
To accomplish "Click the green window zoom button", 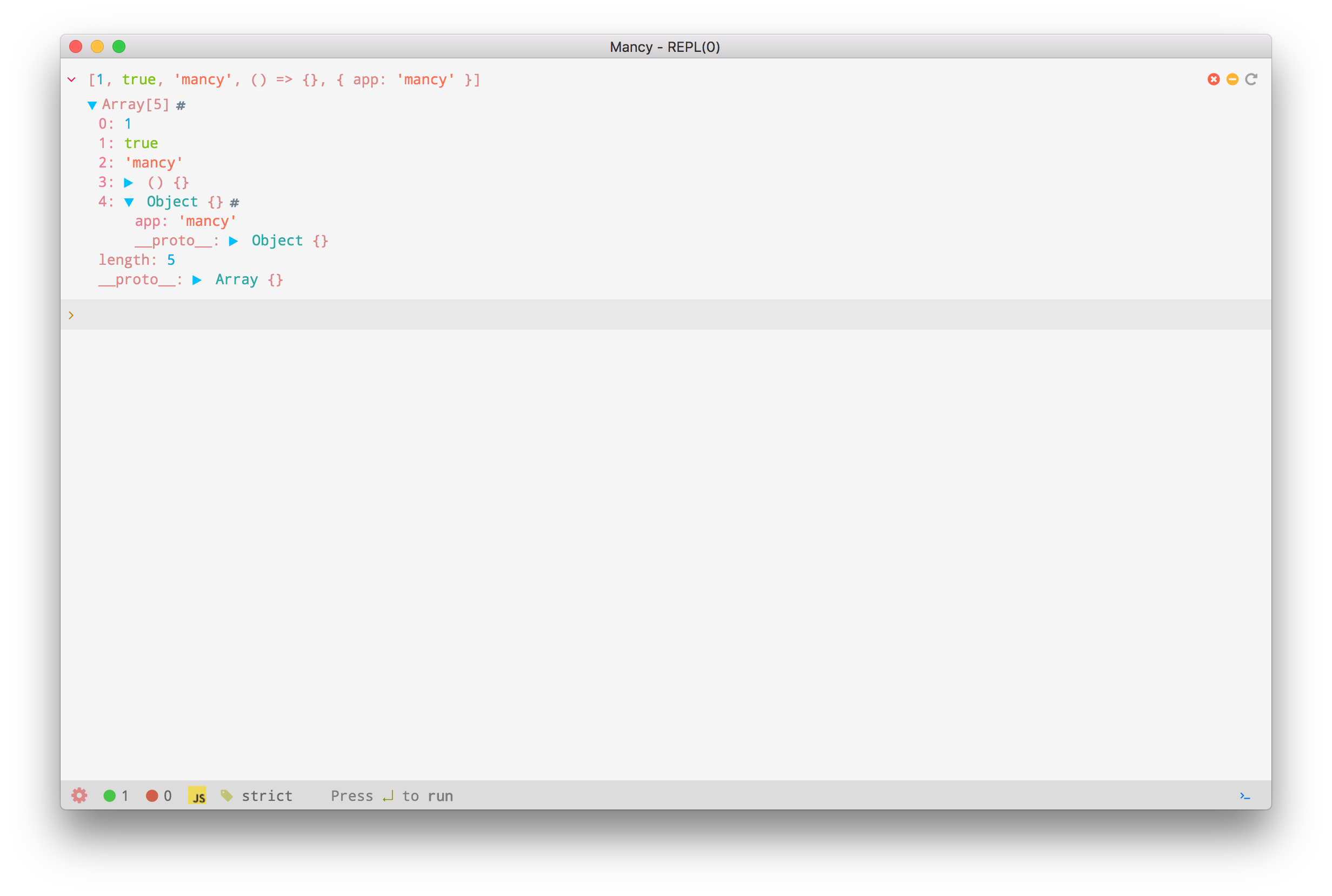I will [119, 46].
